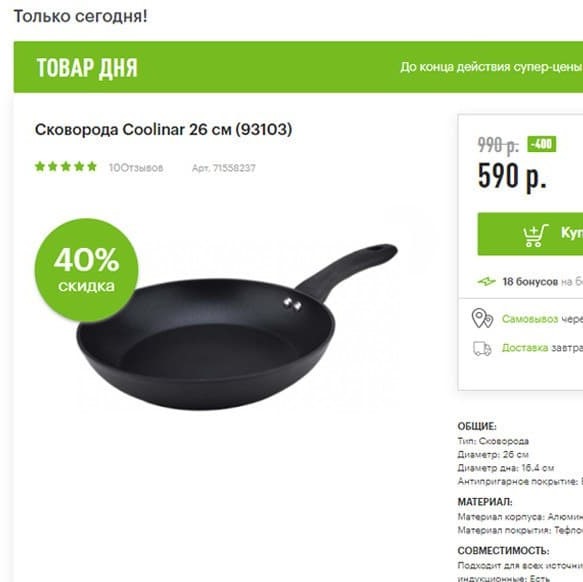Click the green -400 discount label
The width and height of the screenshot is (583, 582).
[x=542, y=144]
